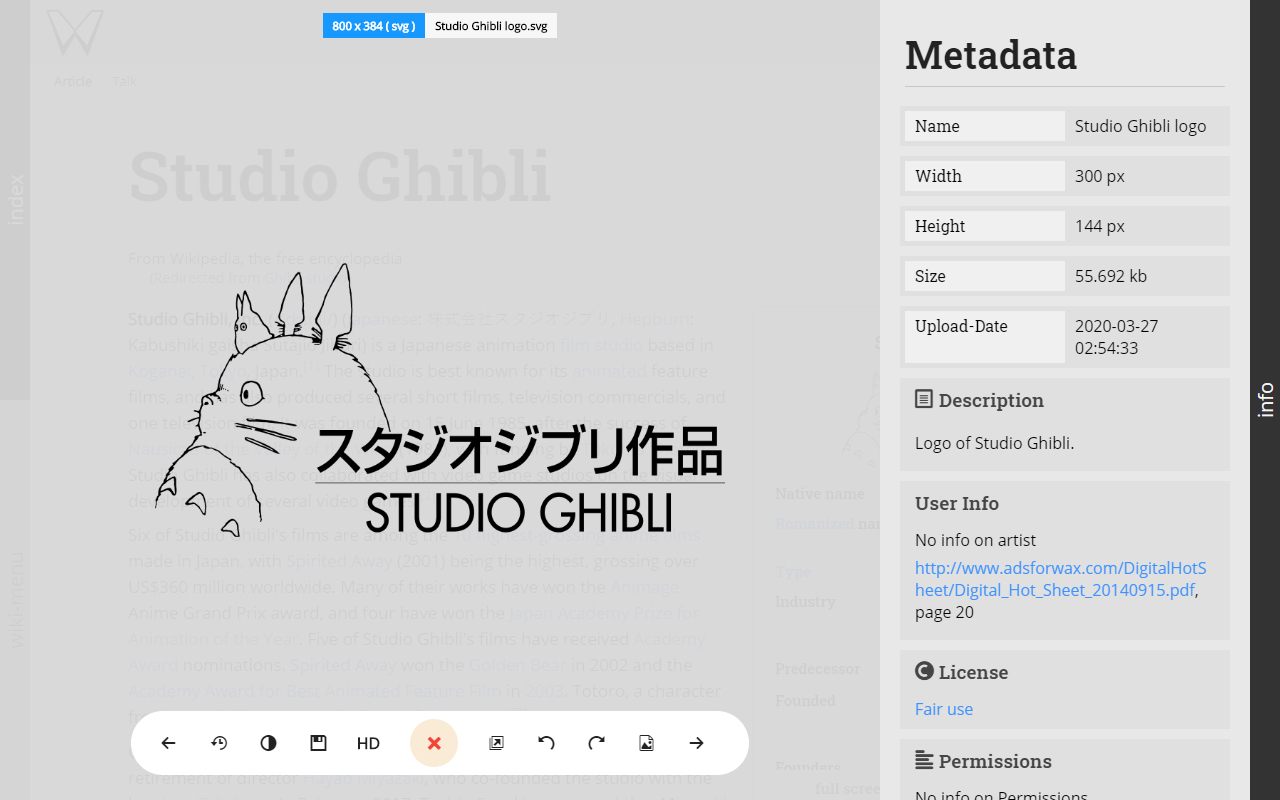
Task: Click 'Logo of Studio Ghibli.' description text
Action: click(x=995, y=443)
